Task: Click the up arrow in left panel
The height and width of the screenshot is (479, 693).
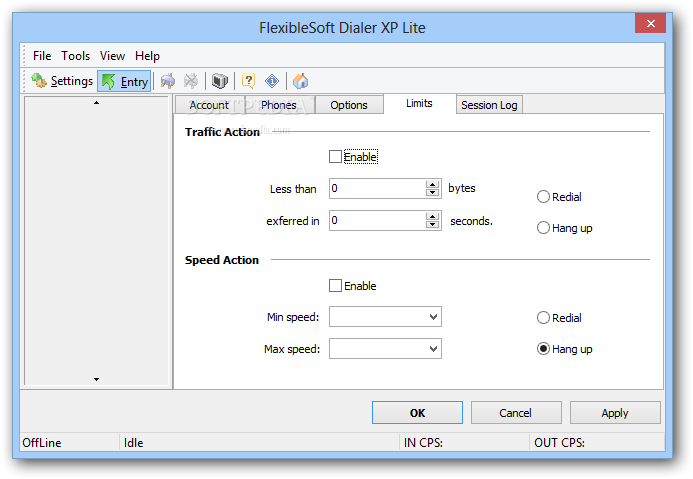Action: pyautogui.click(x=96, y=103)
